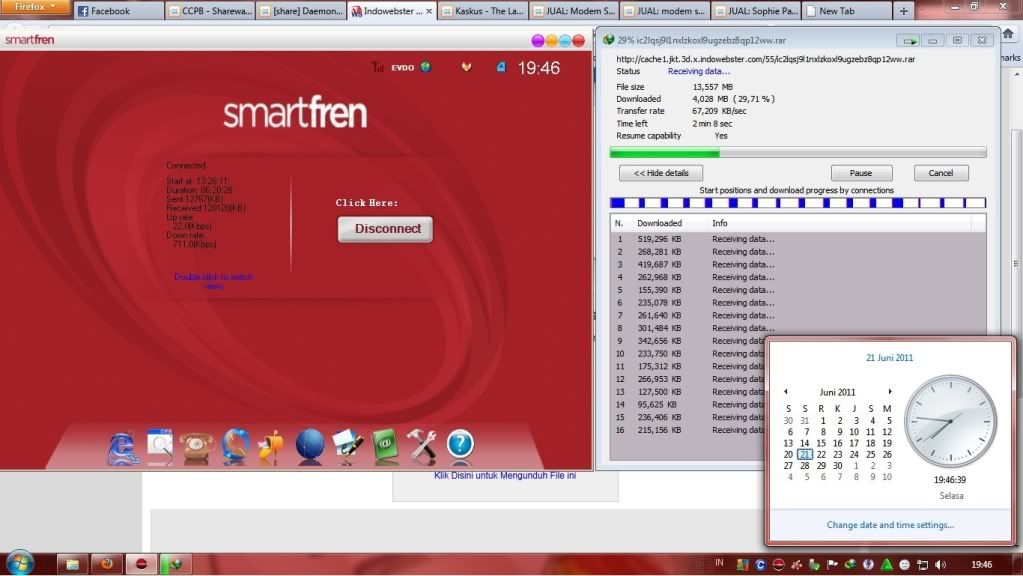Click the volume speaker icon in system tray
The image size is (1023, 576).
tap(940, 565)
